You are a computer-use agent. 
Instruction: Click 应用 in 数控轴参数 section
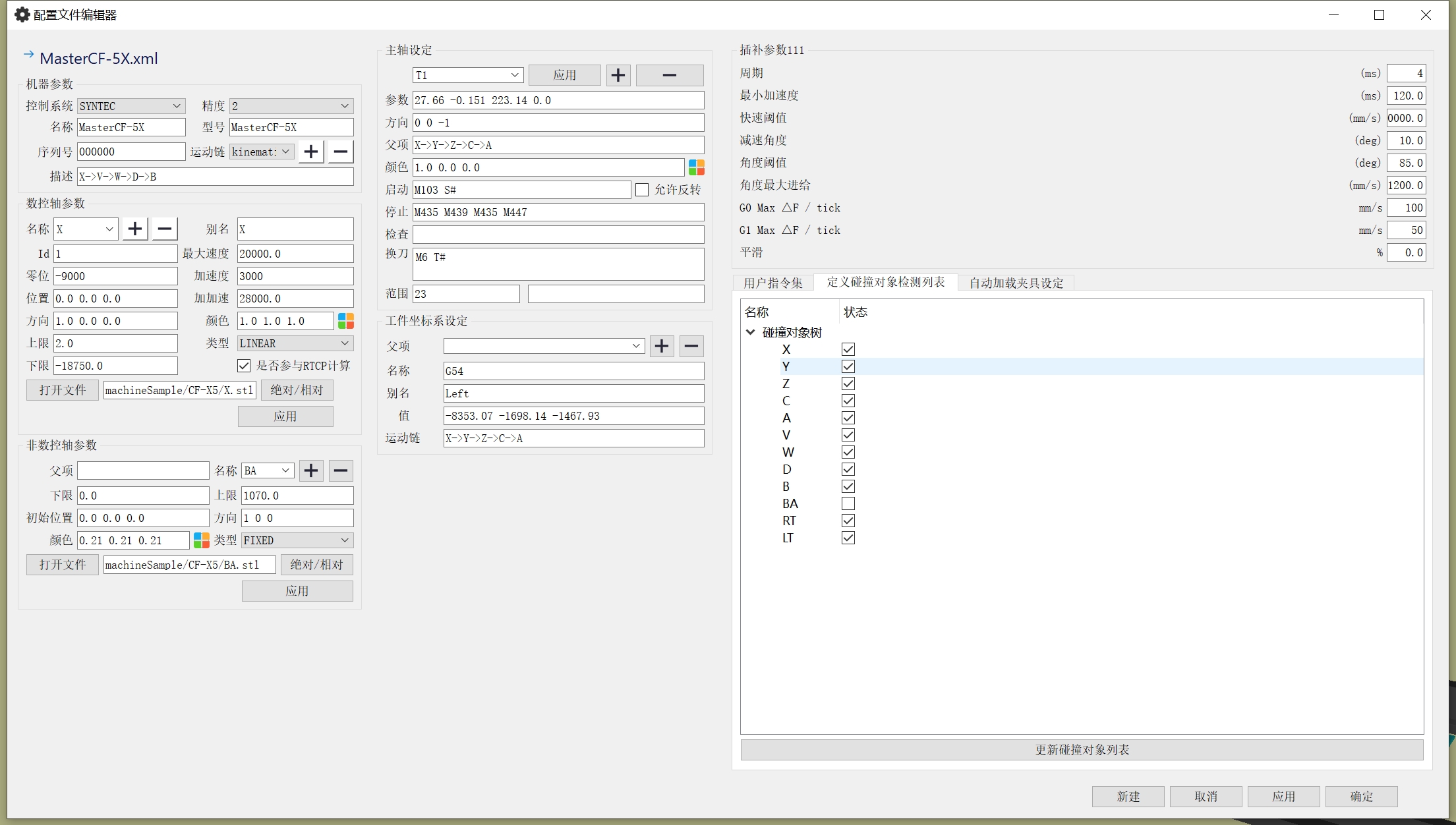click(285, 416)
